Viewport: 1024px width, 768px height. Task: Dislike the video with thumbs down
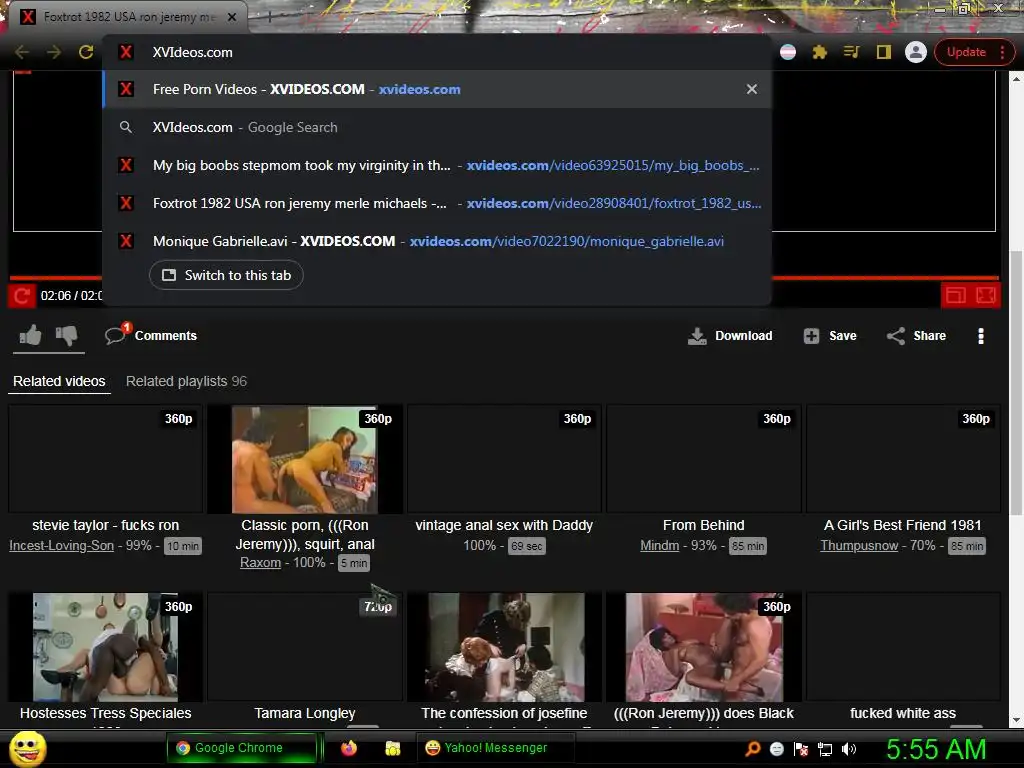67,336
